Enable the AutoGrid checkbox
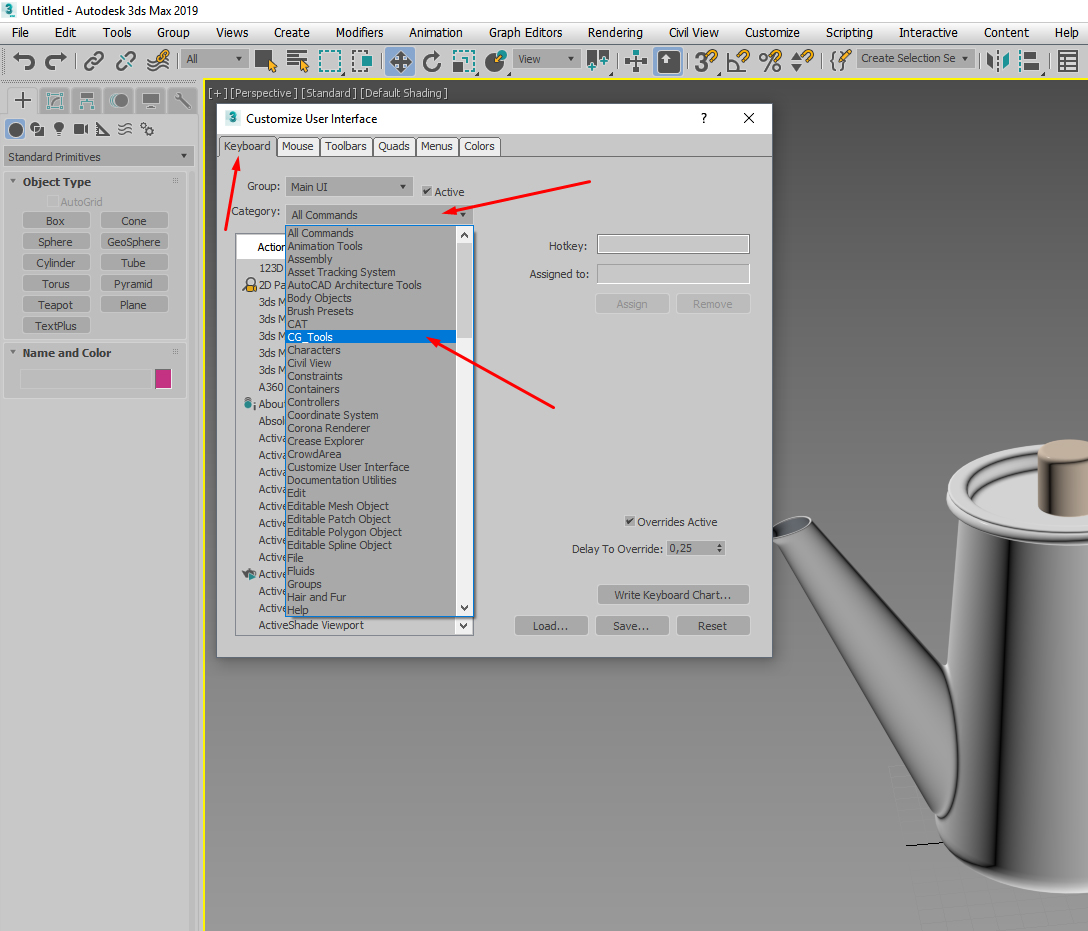The height and width of the screenshot is (931, 1088). 53,201
